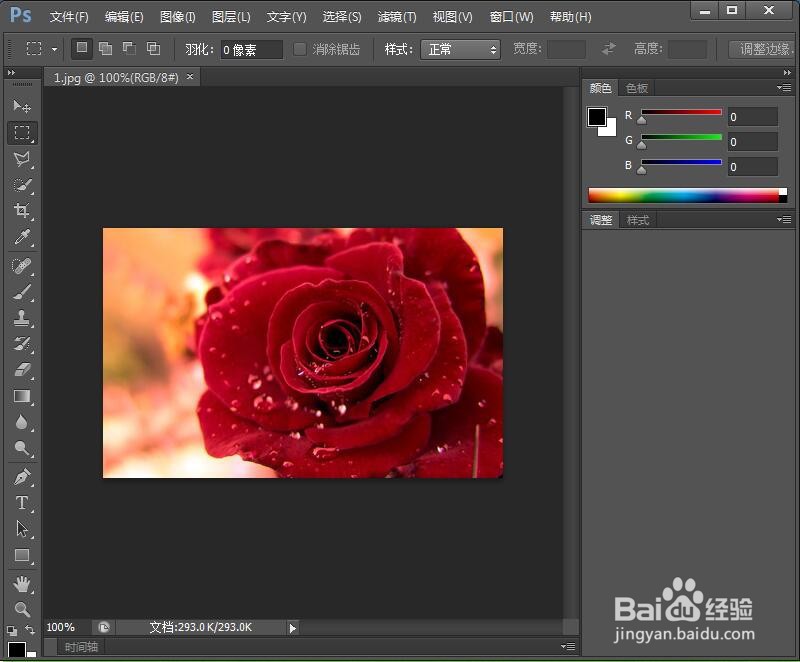Select the Eyedropper tool
Screen dimensions: 800x662
click(21, 237)
